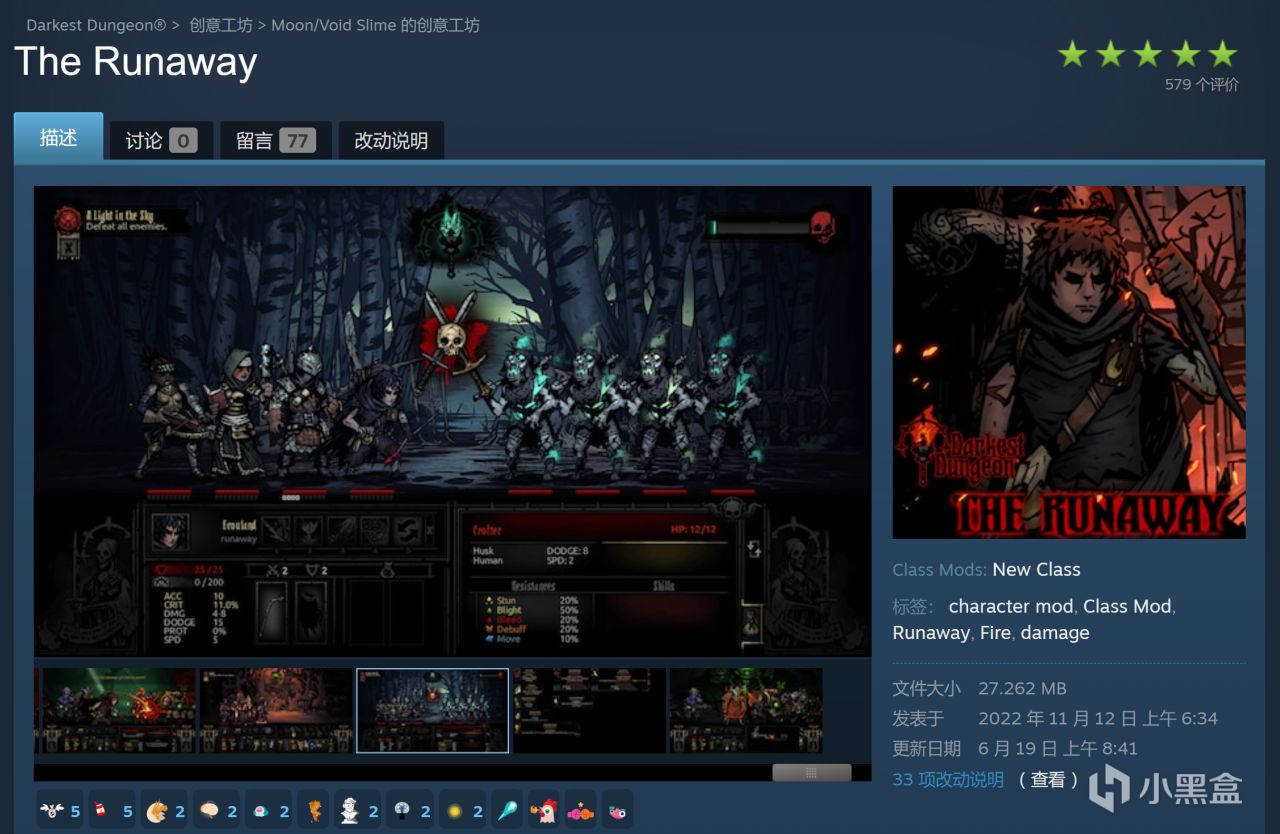Viewport: 1280px width, 834px height.
Task: Click the update date 6 月 19 日 上午 8:41
Action: click(x=1058, y=748)
